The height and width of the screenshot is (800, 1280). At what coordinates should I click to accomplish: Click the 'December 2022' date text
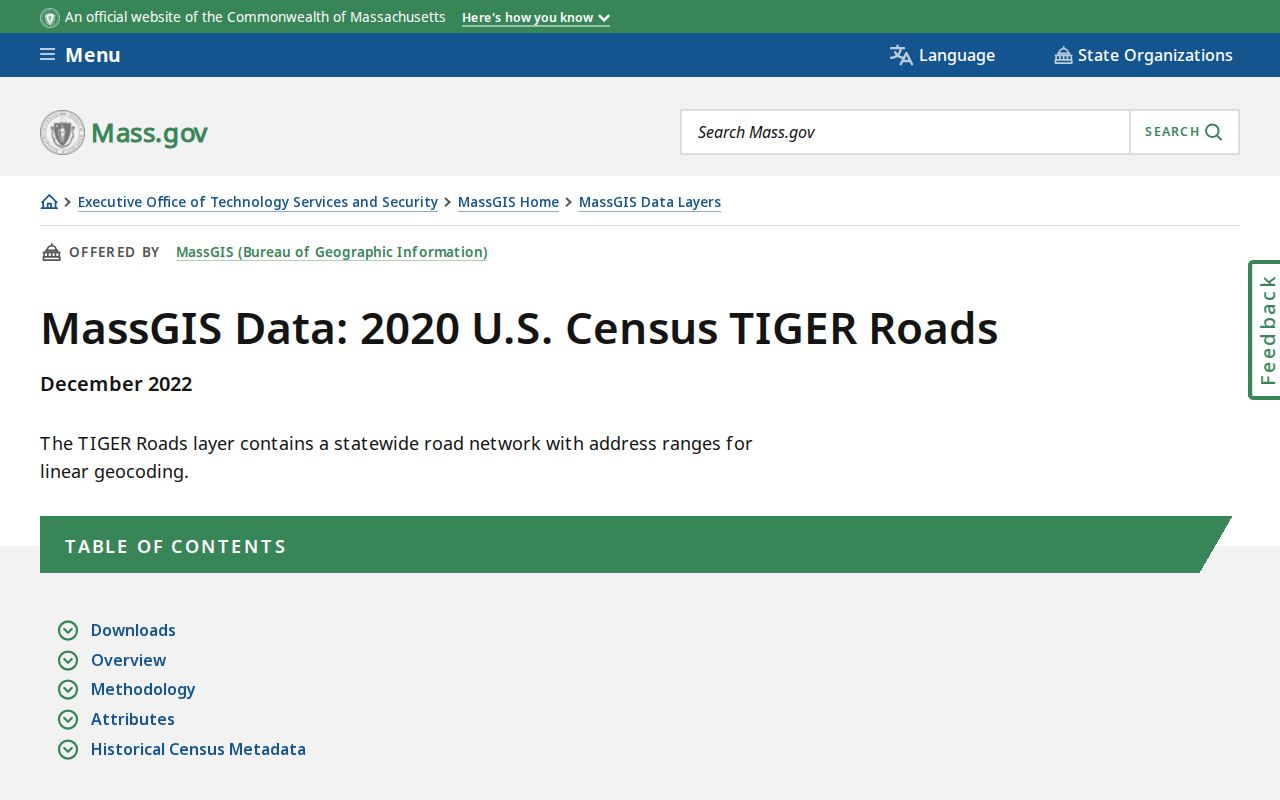tap(116, 384)
